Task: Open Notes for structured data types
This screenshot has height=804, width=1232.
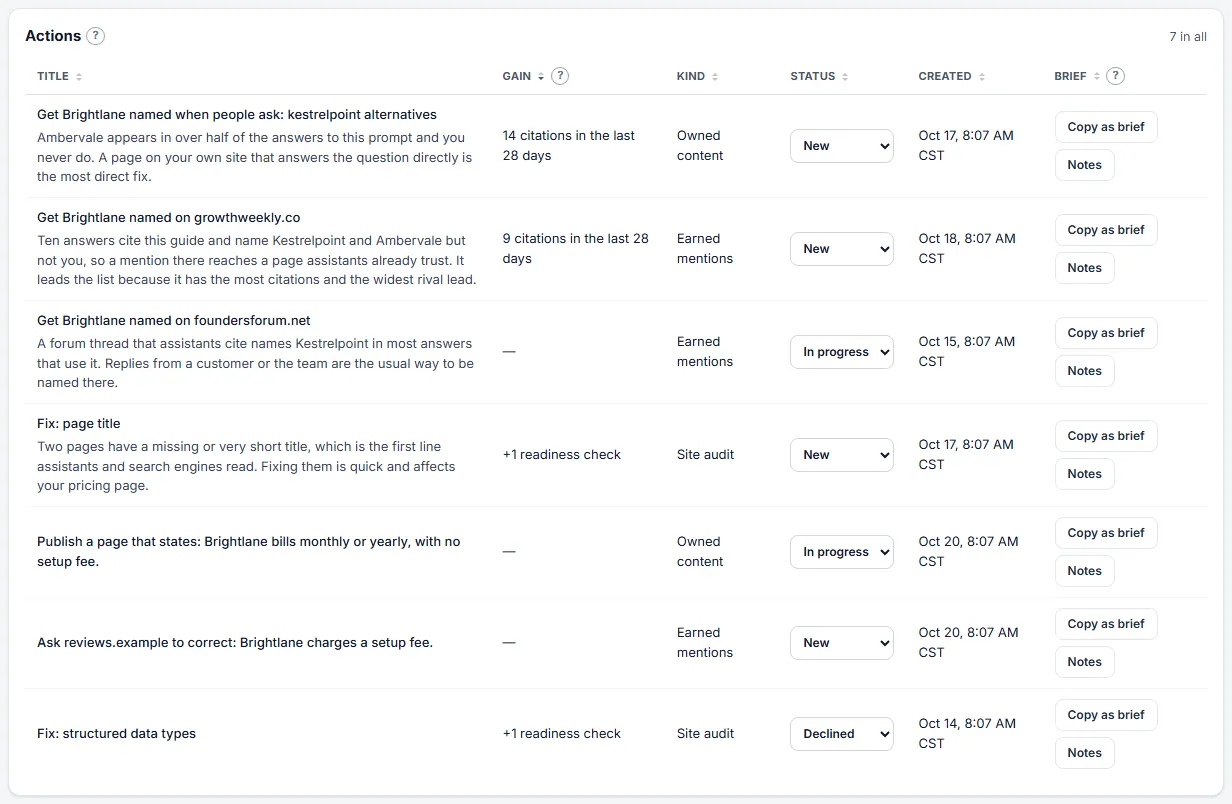Action: click(1084, 753)
